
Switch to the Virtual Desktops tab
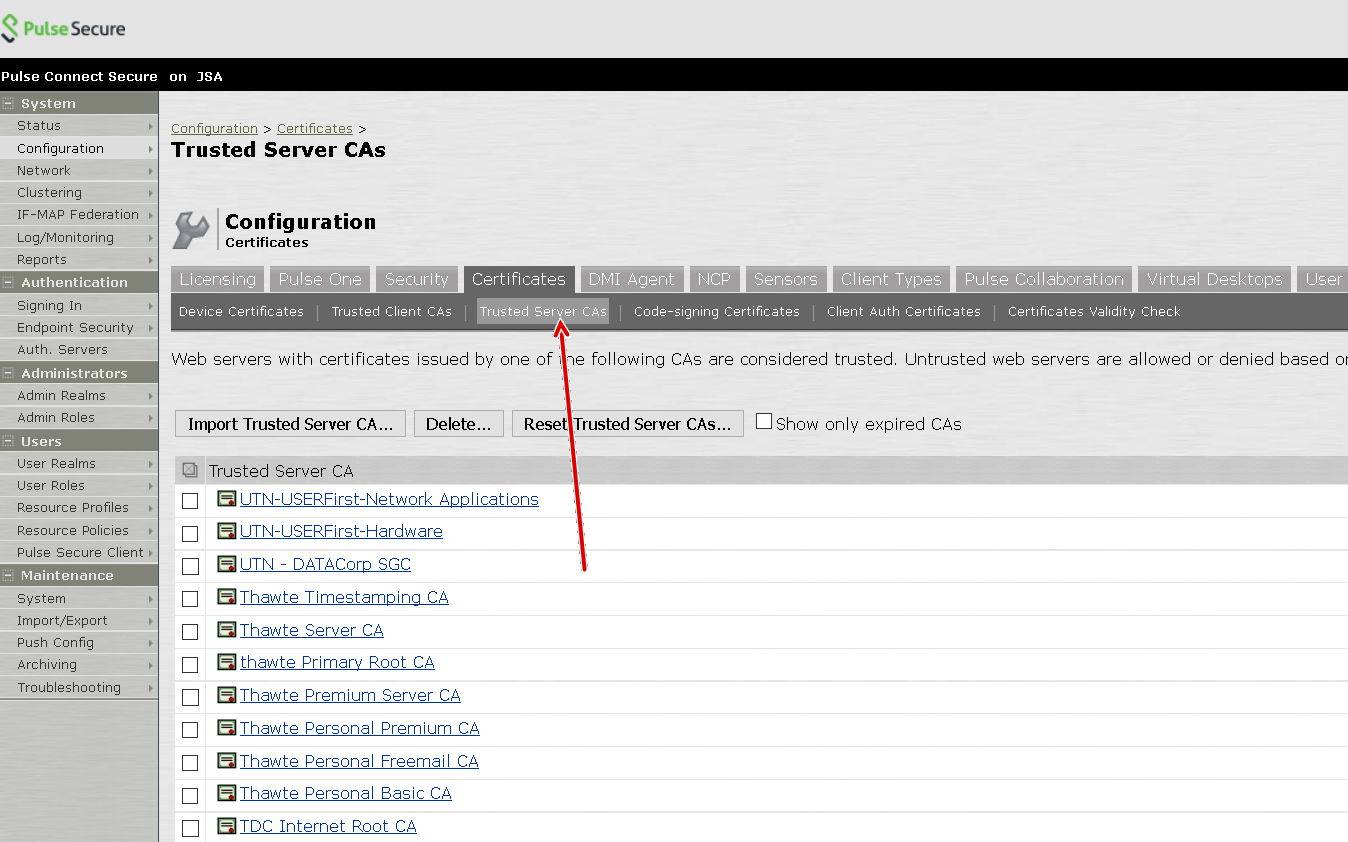click(1214, 279)
